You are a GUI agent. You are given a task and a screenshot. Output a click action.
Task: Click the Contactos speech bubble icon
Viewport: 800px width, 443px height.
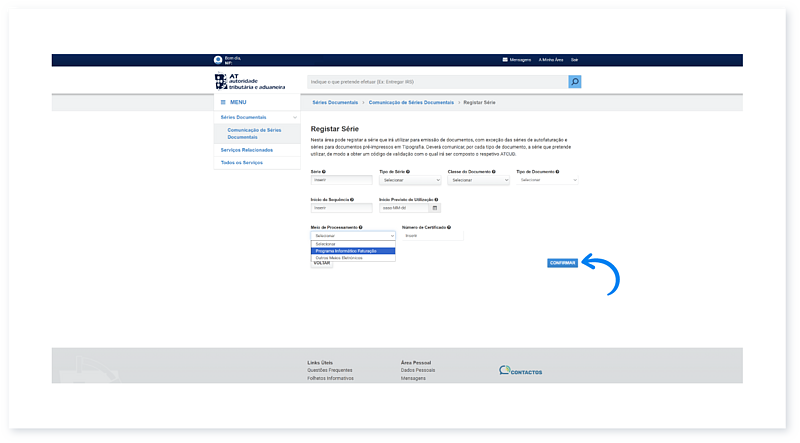[504, 370]
